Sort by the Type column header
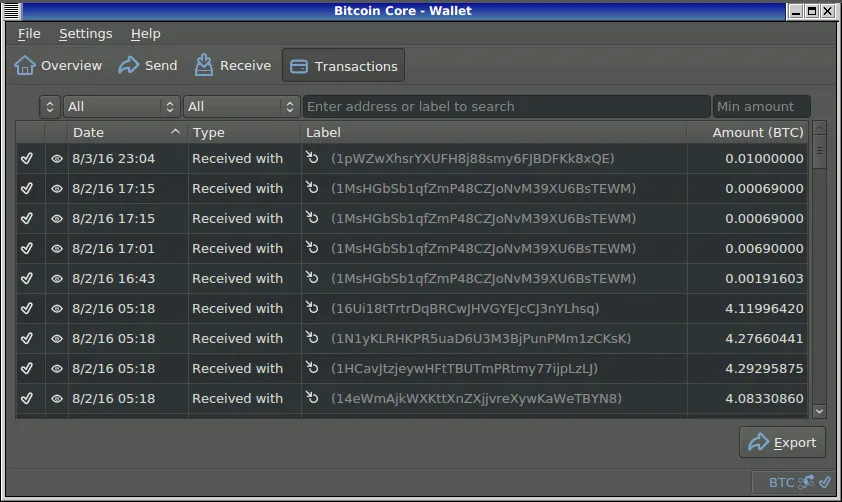Screen dimensions: 842x502 [x=244, y=133]
